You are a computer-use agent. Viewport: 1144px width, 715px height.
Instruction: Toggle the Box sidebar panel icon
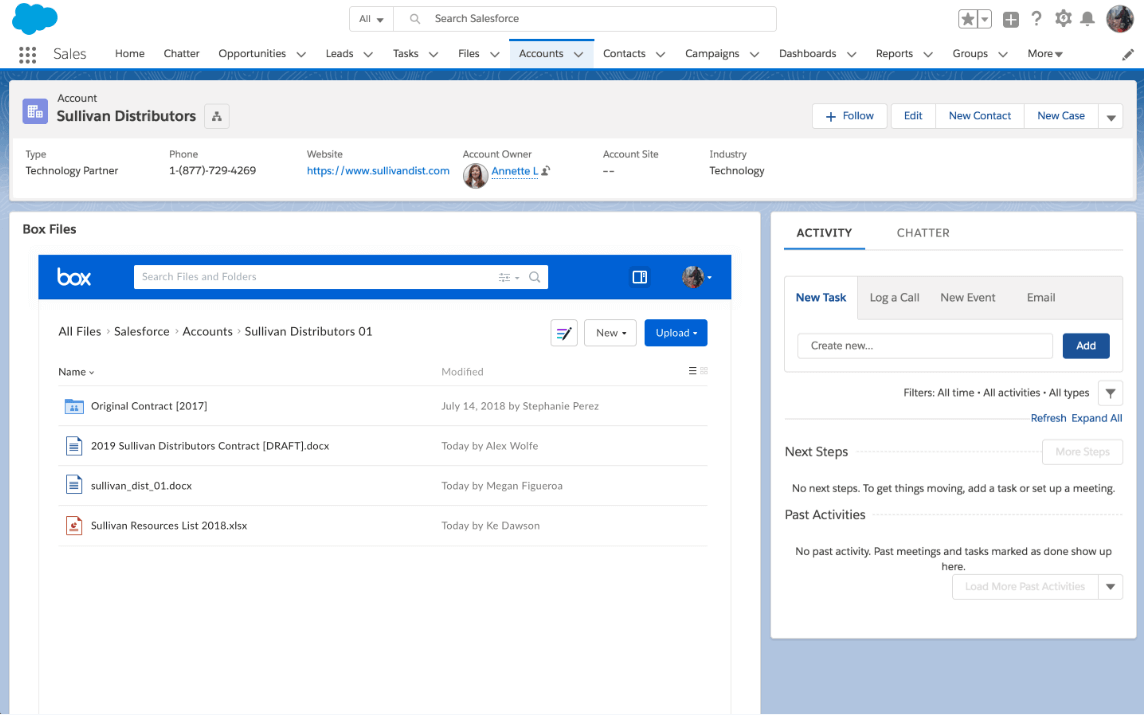tap(640, 277)
